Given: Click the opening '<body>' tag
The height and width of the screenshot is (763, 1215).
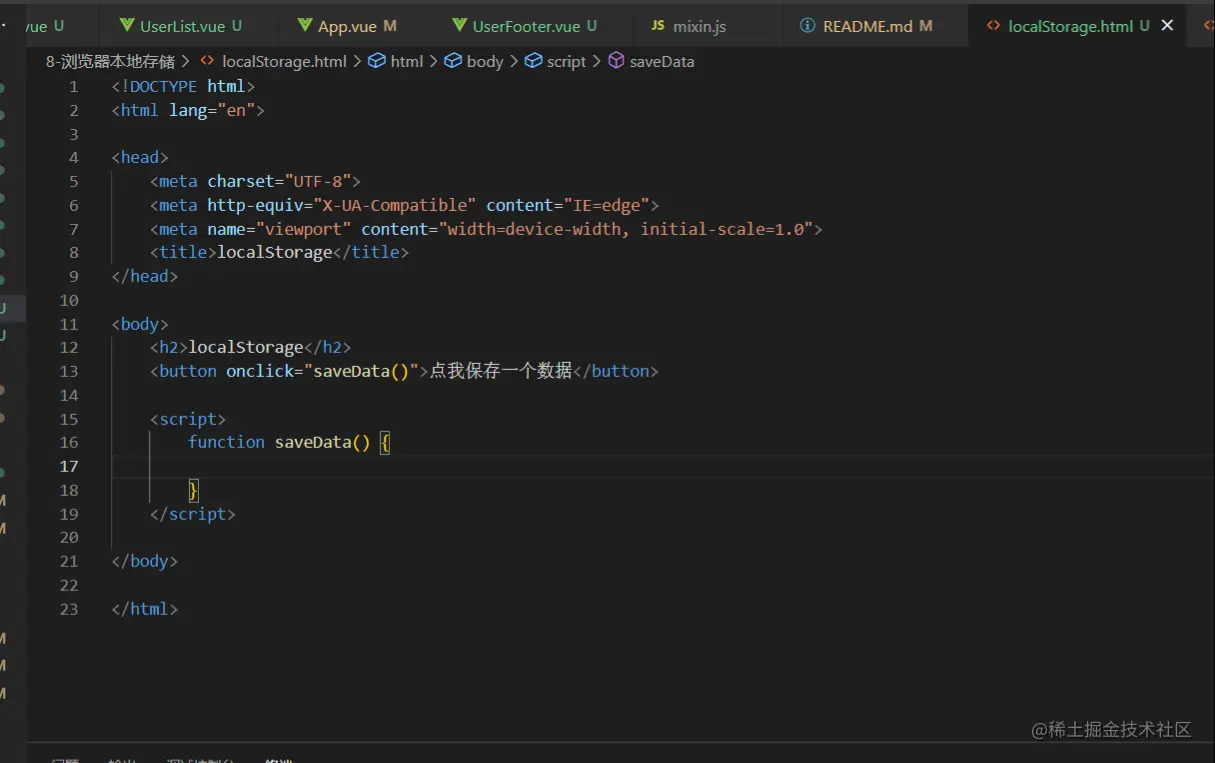Looking at the screenshot, I should coord(140,324).
